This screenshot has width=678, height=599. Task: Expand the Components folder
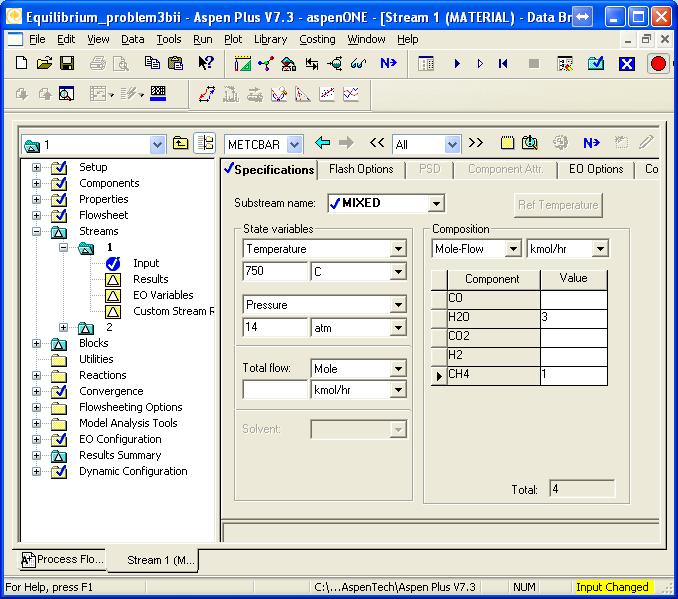36,183
